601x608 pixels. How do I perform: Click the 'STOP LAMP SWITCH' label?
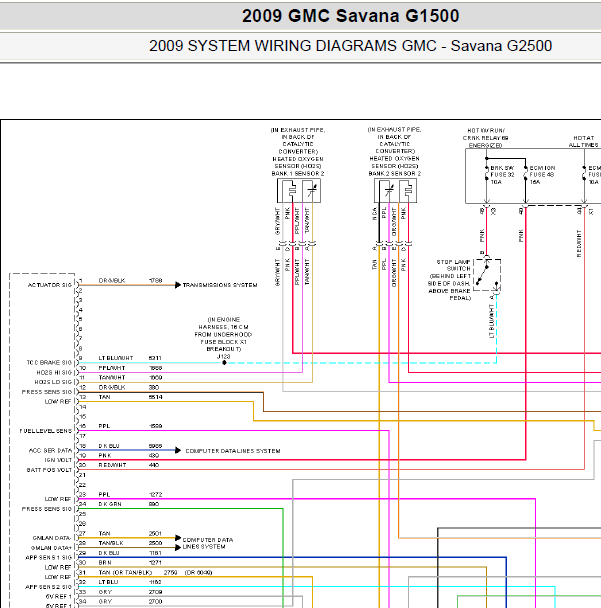453,265
